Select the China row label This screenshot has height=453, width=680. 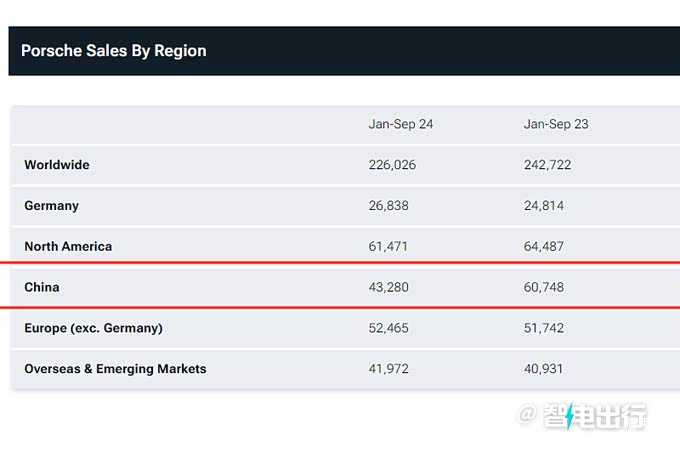click(x=42, y=287)
